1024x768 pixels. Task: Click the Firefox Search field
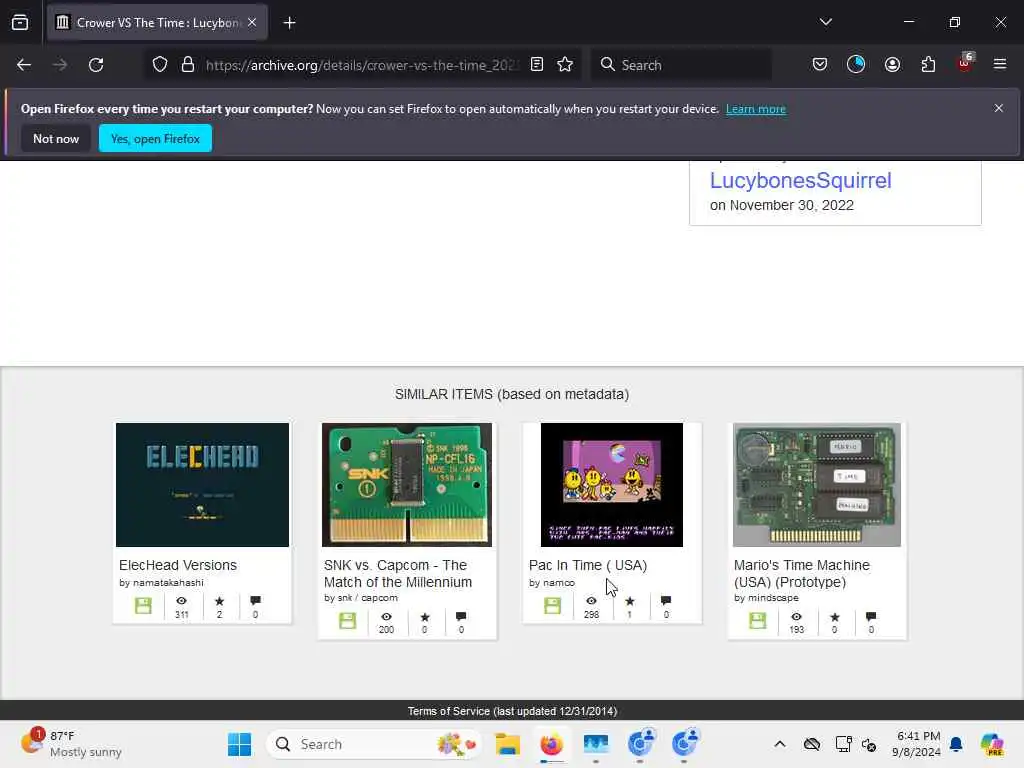pos(681,65)
